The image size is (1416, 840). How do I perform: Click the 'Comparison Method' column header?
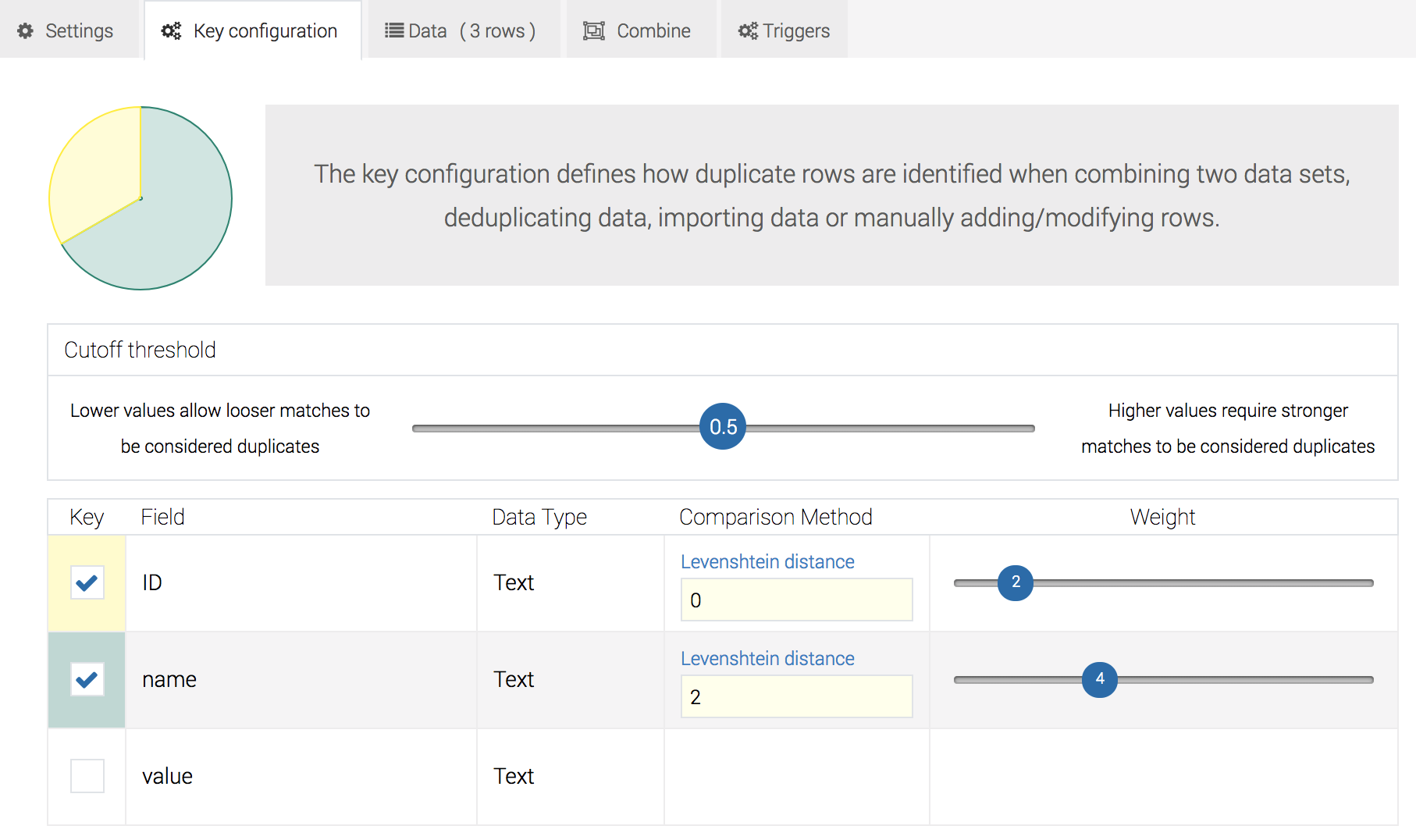pos(776,517)
